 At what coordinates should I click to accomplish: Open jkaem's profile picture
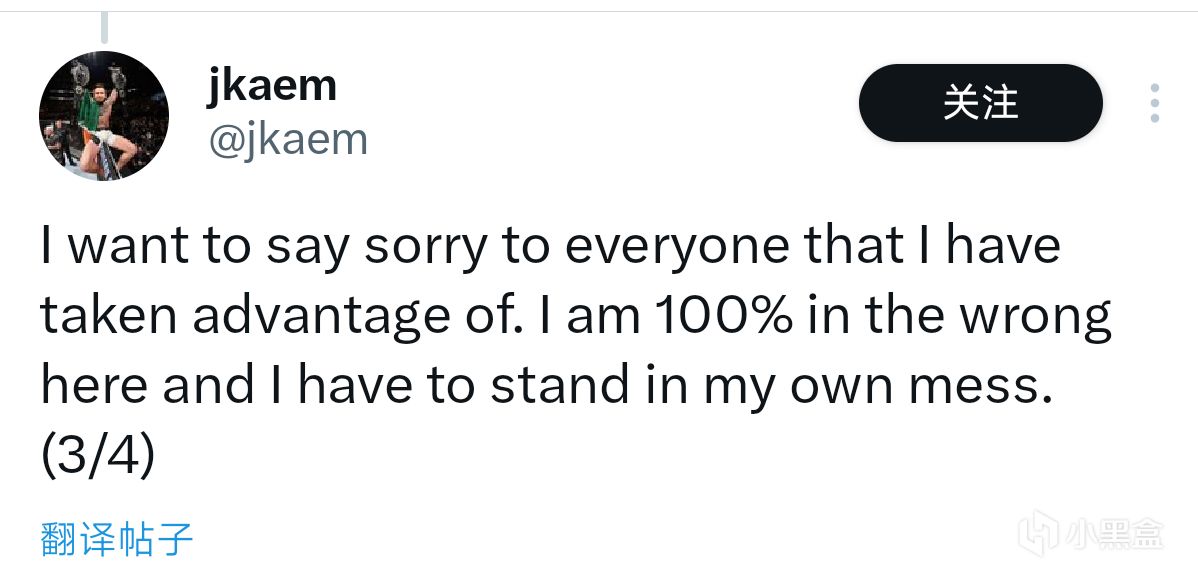point(104,116)
